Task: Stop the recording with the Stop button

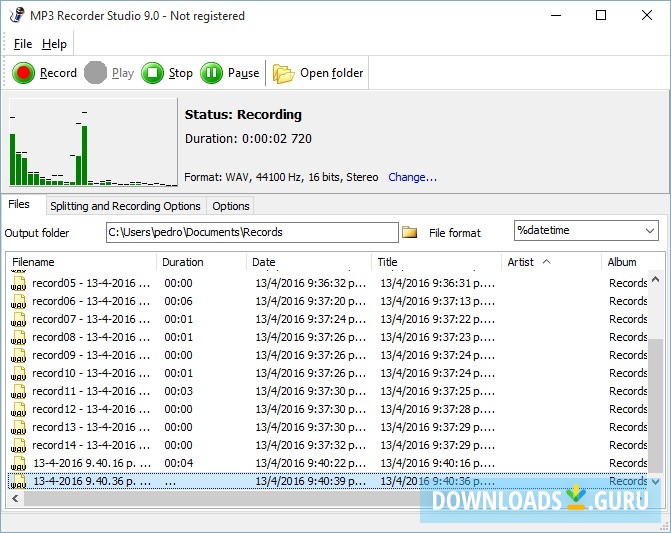Action: (x=167, y=73)
